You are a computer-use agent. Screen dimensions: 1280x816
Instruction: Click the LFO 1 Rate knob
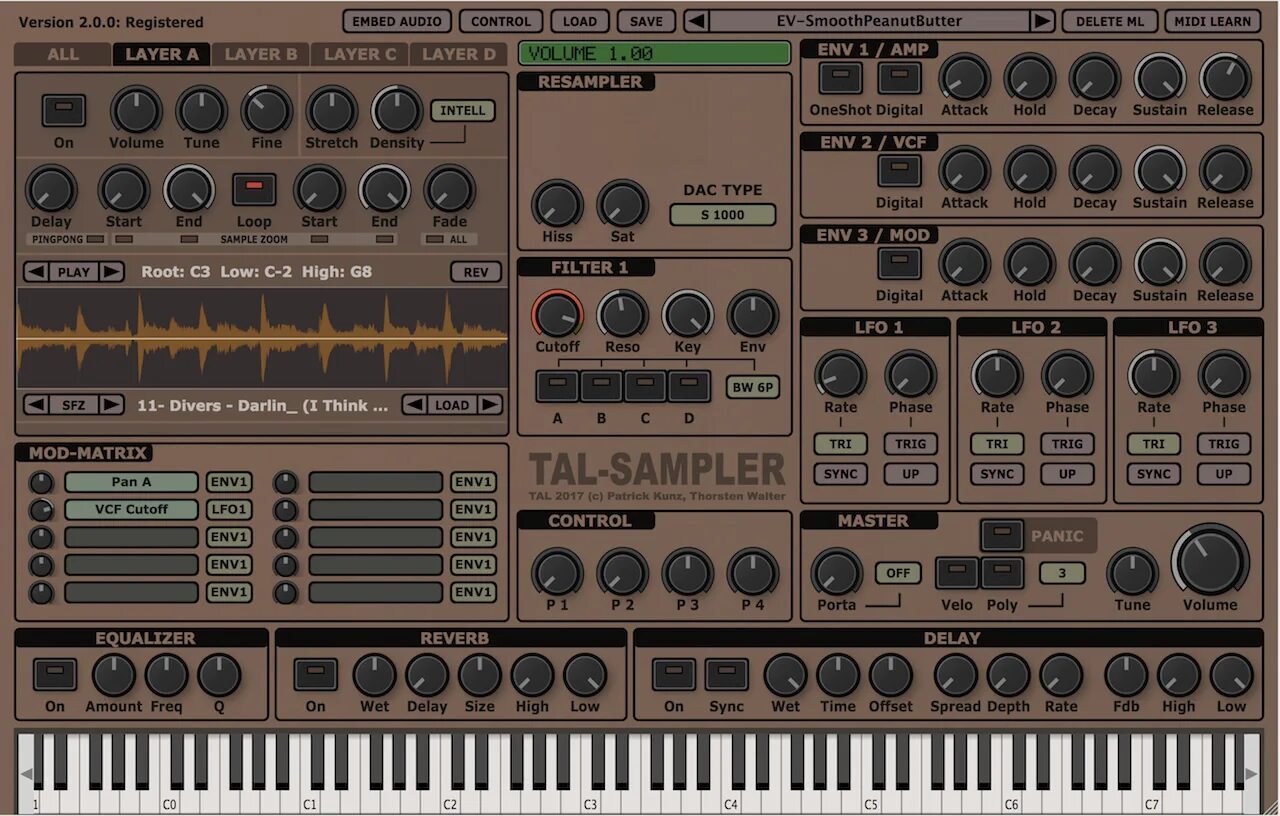click(840, 375)
